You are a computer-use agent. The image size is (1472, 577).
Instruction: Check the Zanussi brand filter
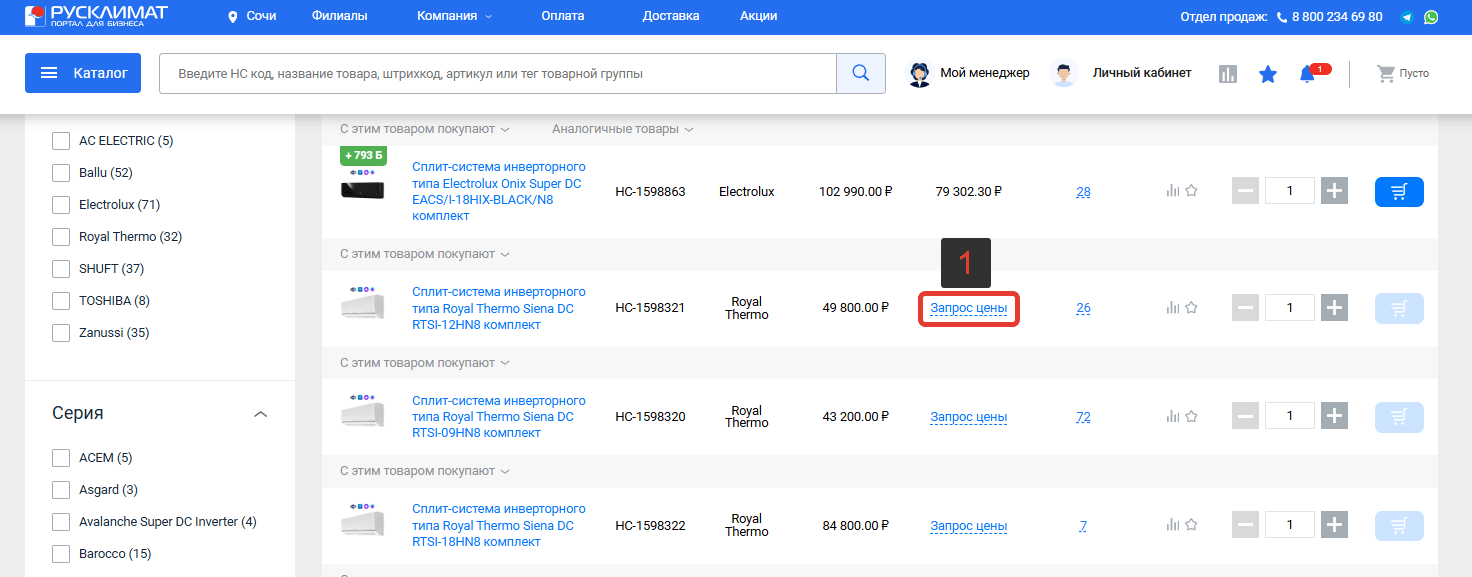click(x=61, y=333)
